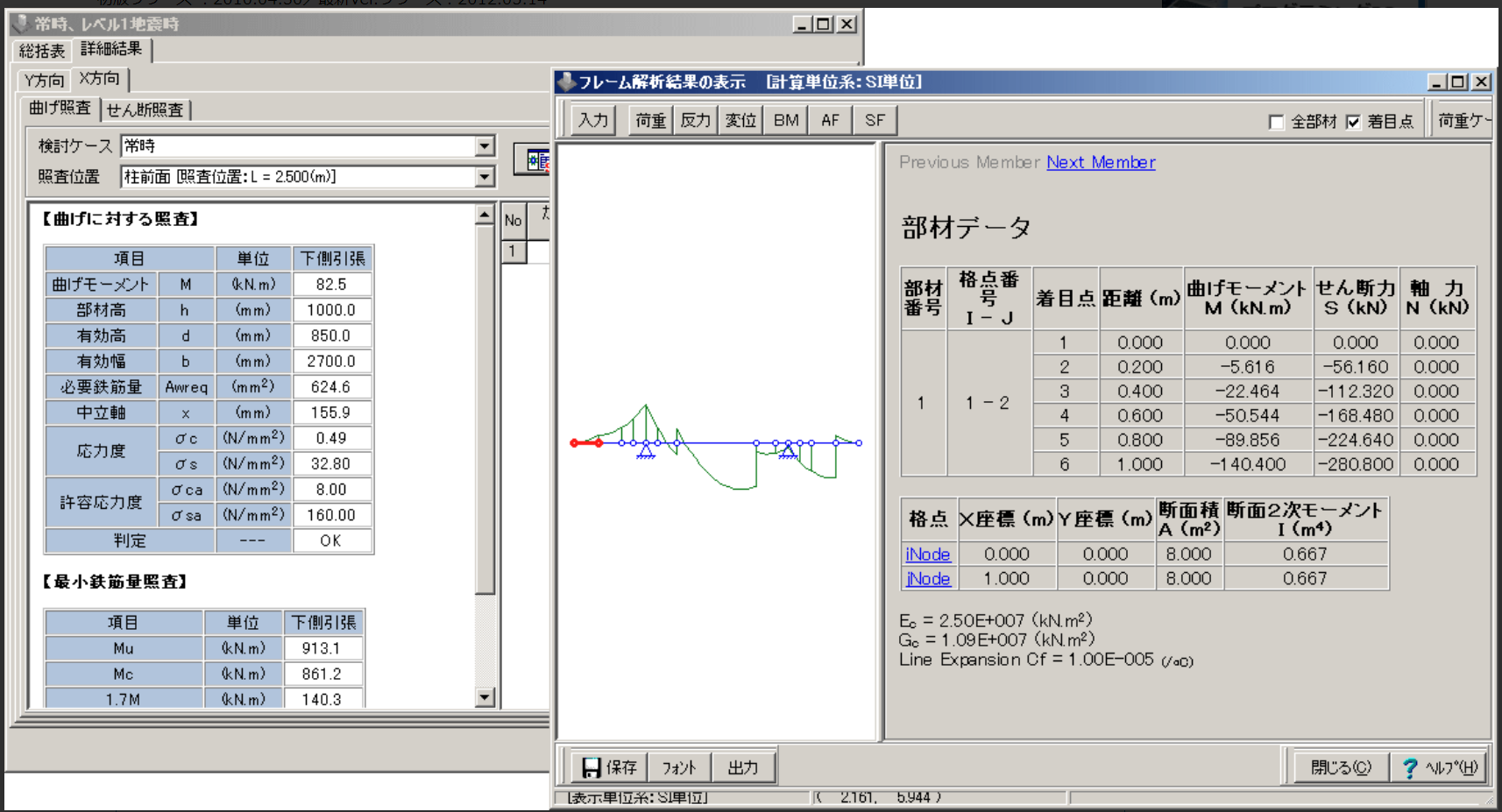Click the 変位 displacement toolbar button
The height and width of the screenshot is (812, 1502).
(740, 120)
